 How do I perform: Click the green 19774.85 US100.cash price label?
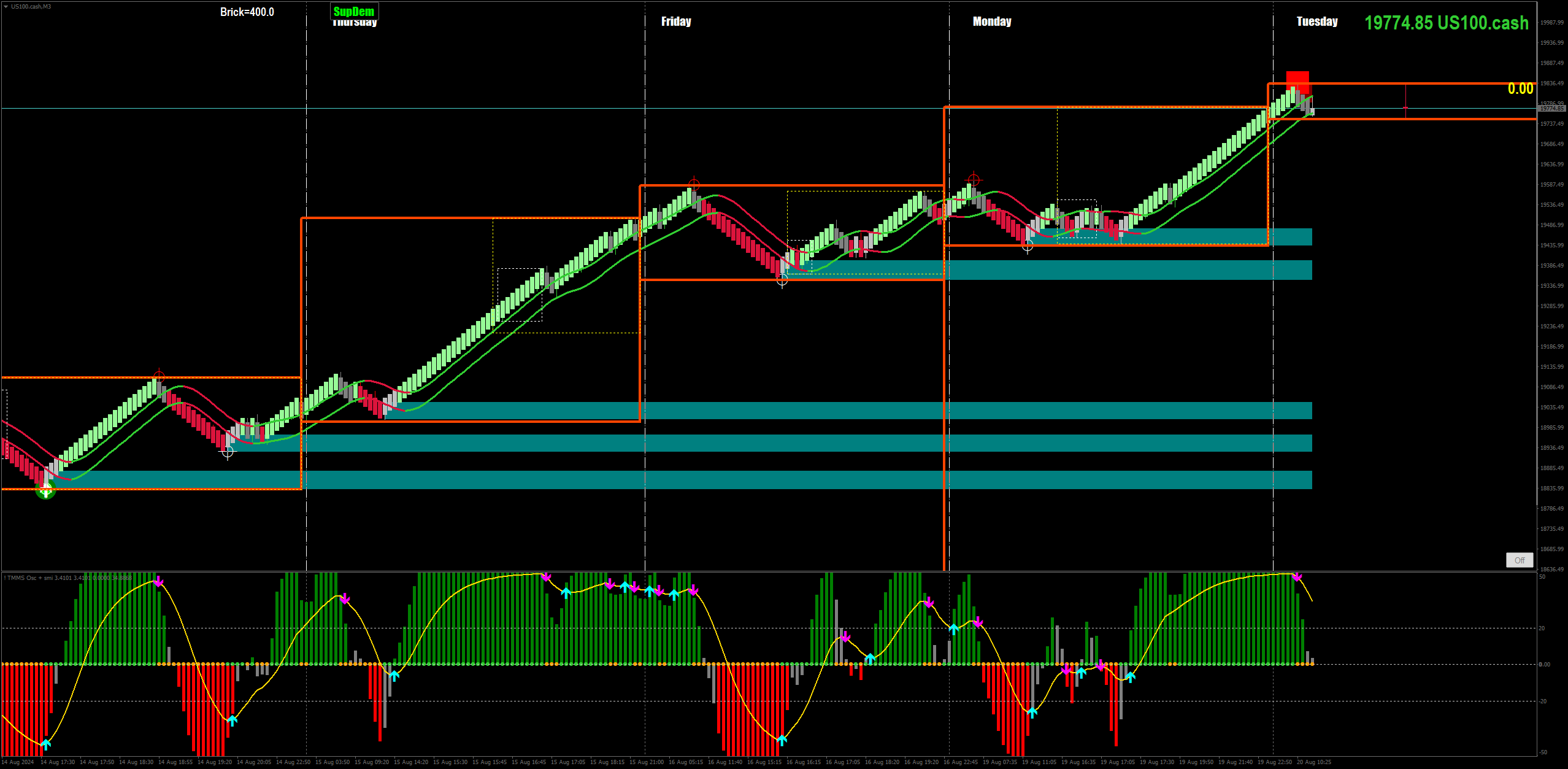click(1446, 23)
